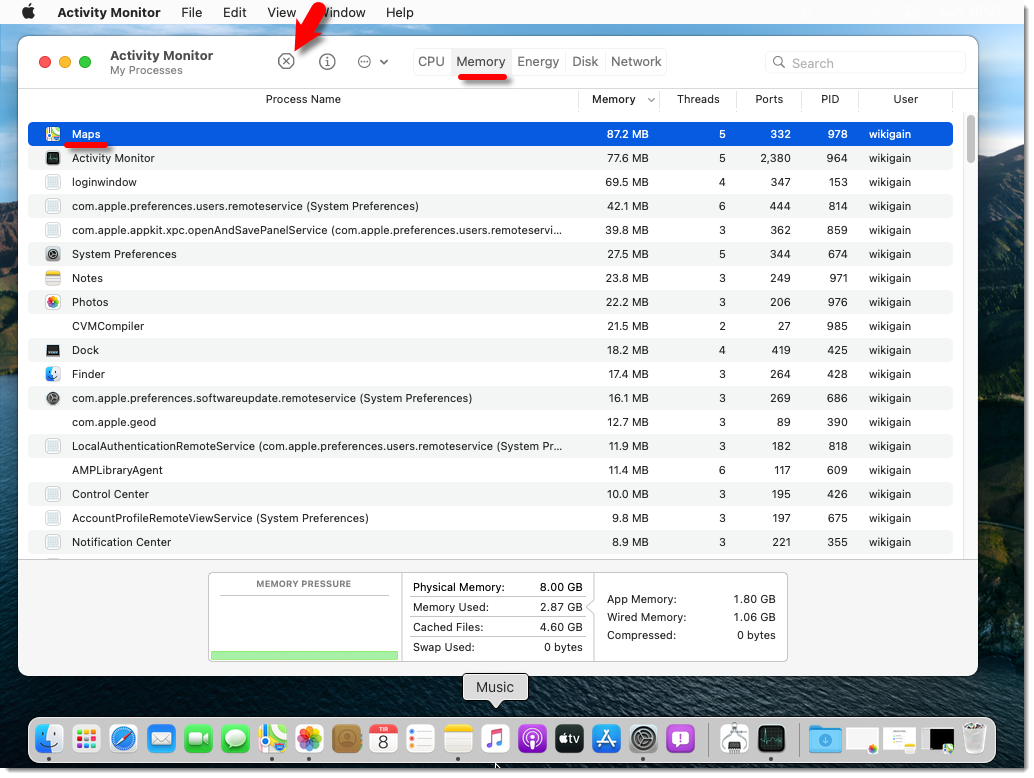Viewport: 1034px width, 778px height.
Task: Open FaceTime from the Dock
Action: pyautogui.click(x=198, y=738)
